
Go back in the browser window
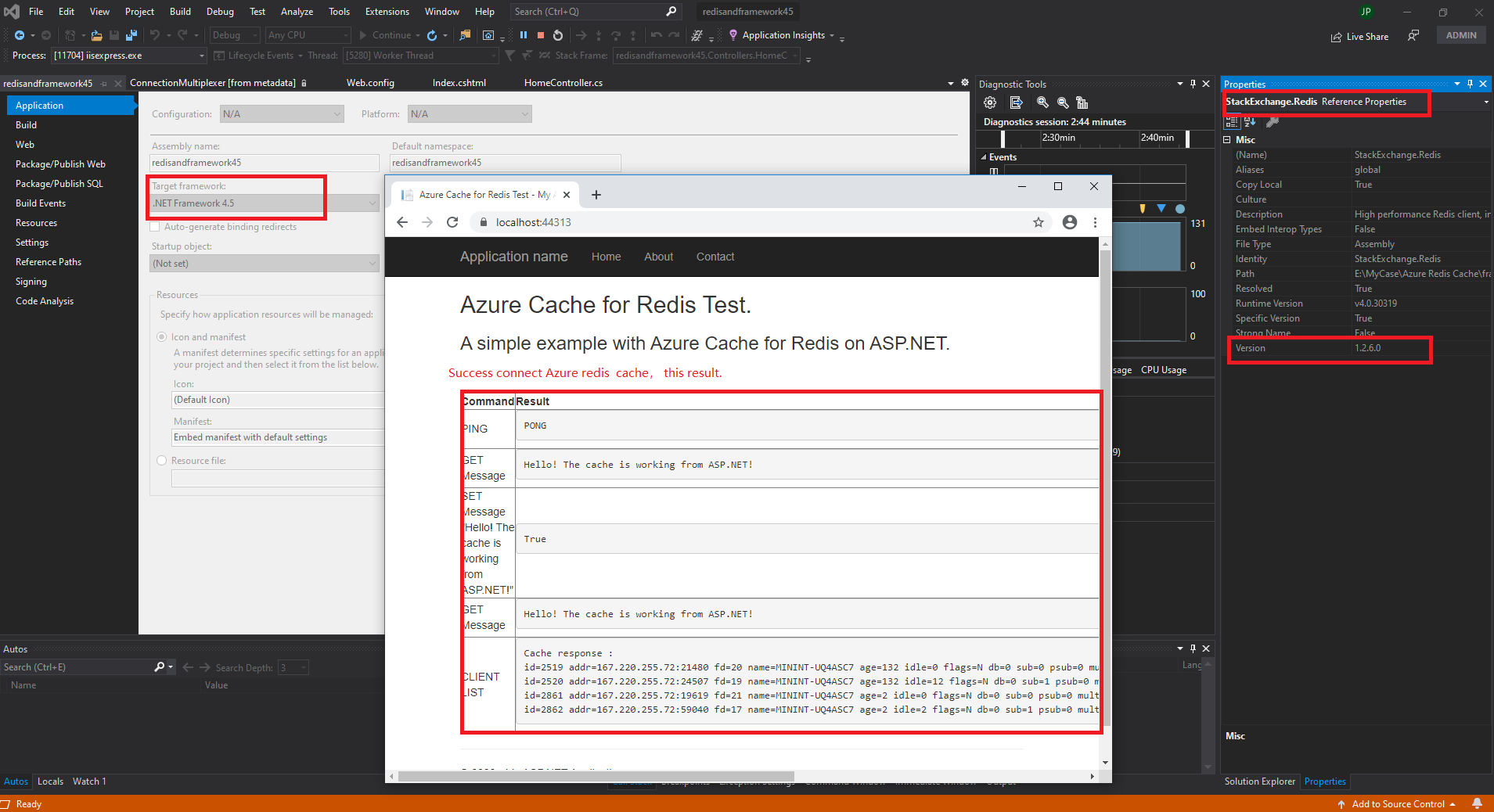[x=402, y=222]
